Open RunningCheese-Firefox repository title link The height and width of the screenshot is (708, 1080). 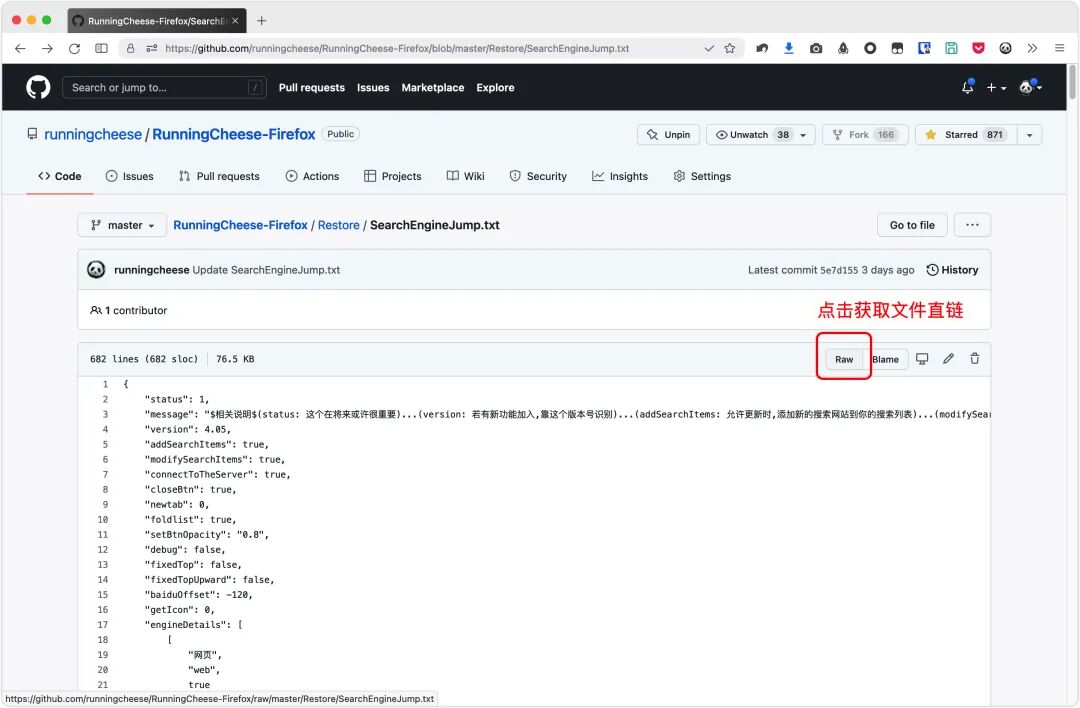click(233, 134)
